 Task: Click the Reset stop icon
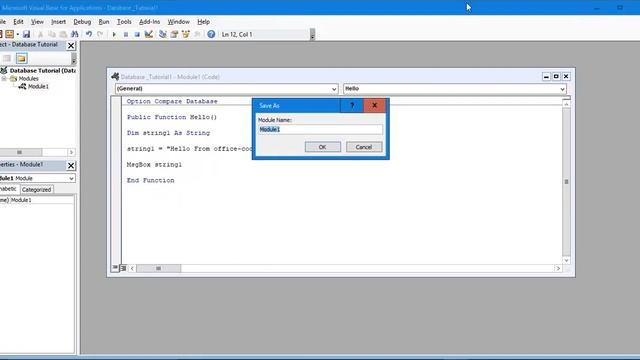[137, 34]
